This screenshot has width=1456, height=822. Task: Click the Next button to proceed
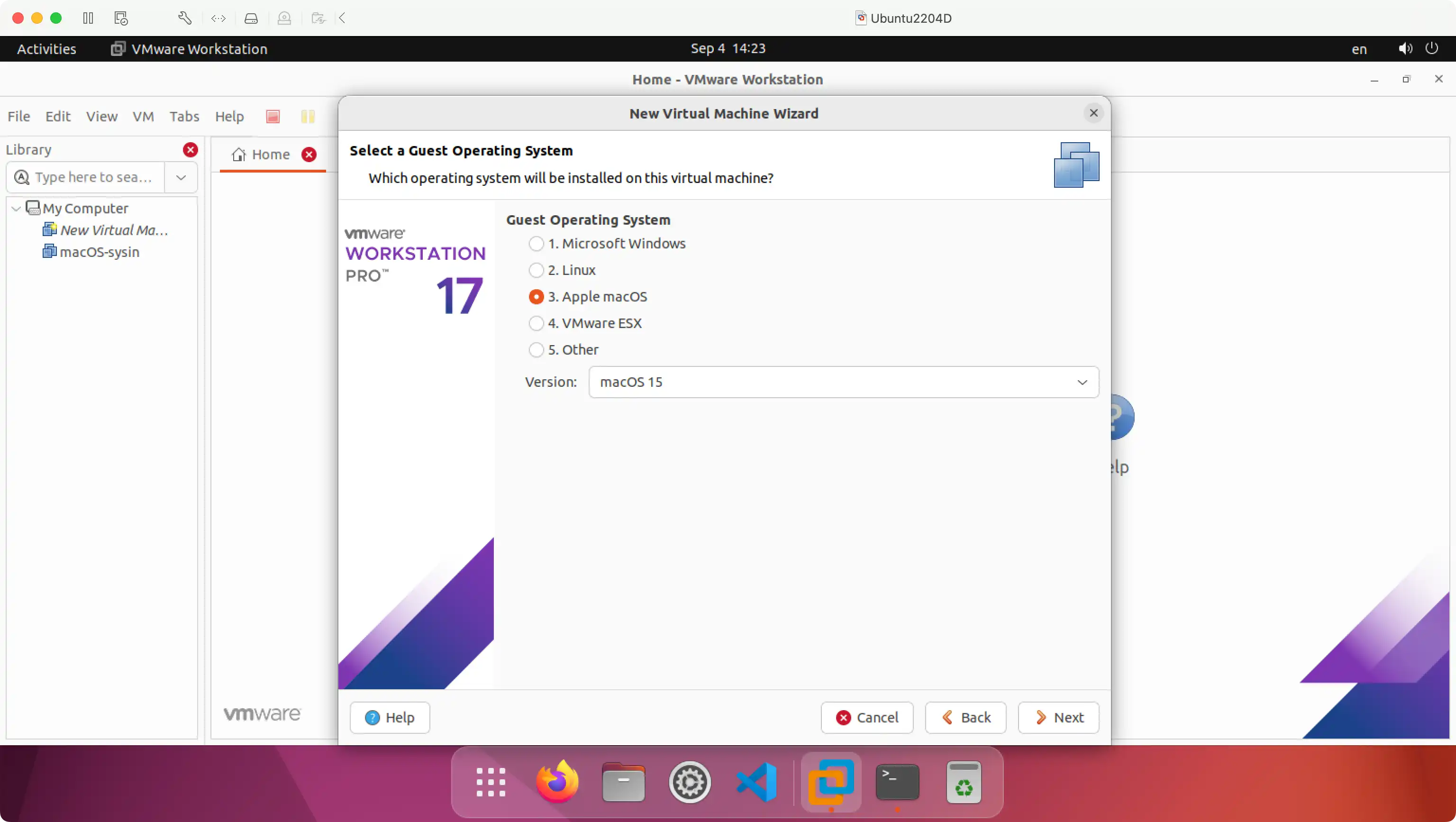(x=1059, y=717)
